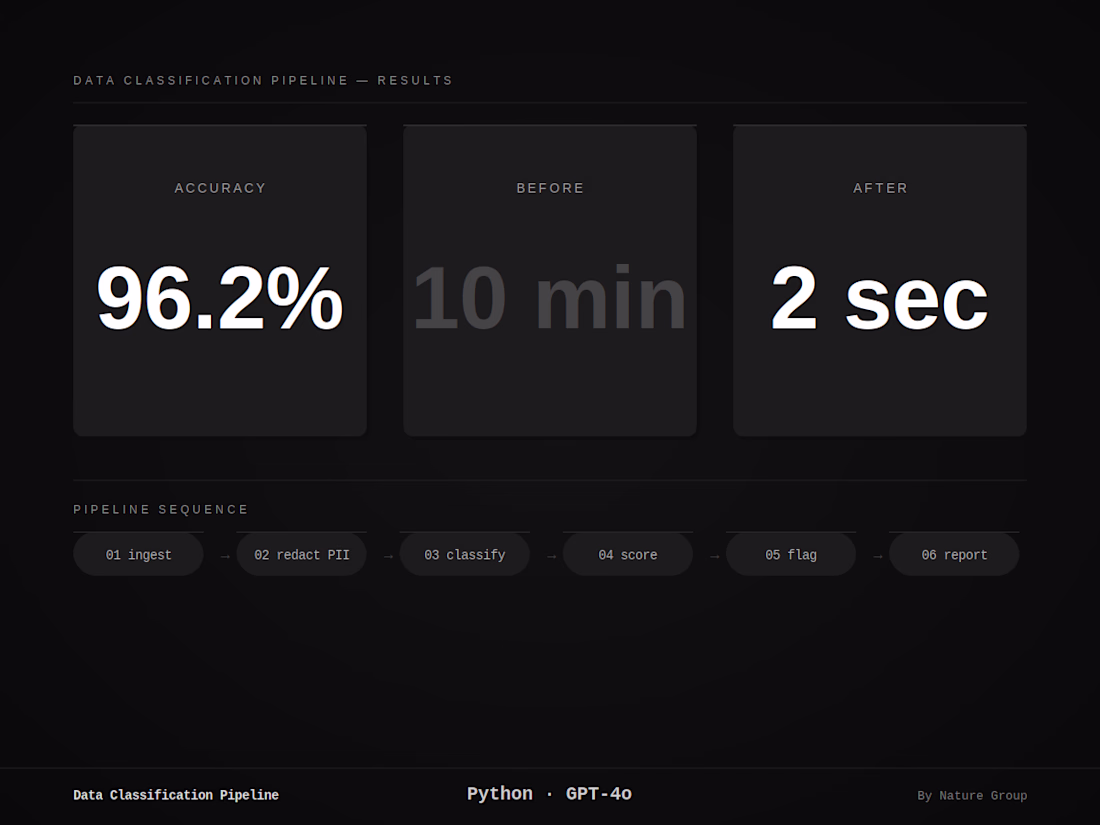Click the BEFORE card label

pos(550,188)
